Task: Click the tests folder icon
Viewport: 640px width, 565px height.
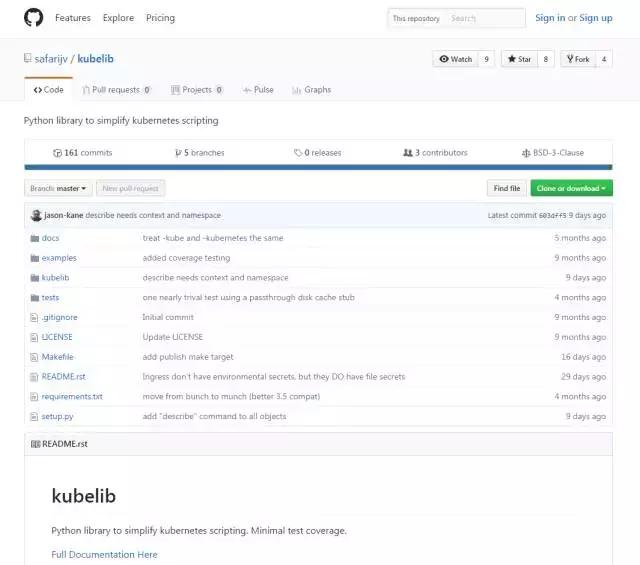Action: (x=35, y=298)
